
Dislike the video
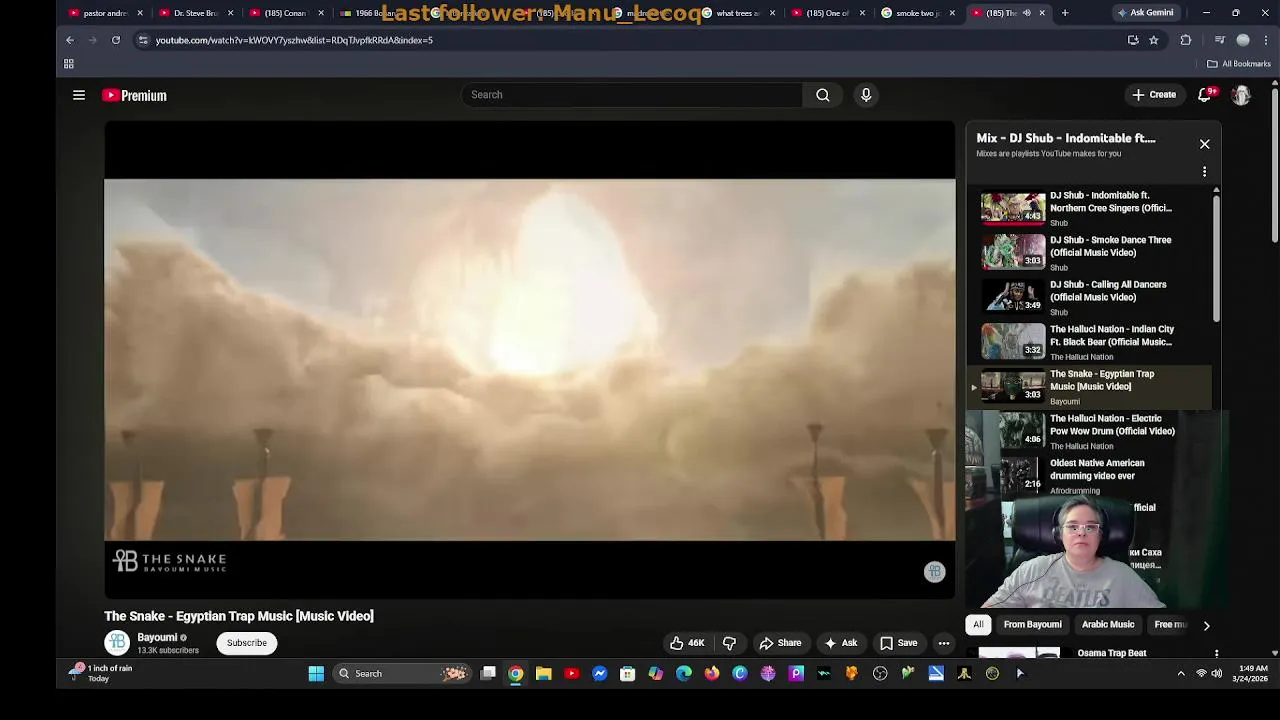(730, 643)
